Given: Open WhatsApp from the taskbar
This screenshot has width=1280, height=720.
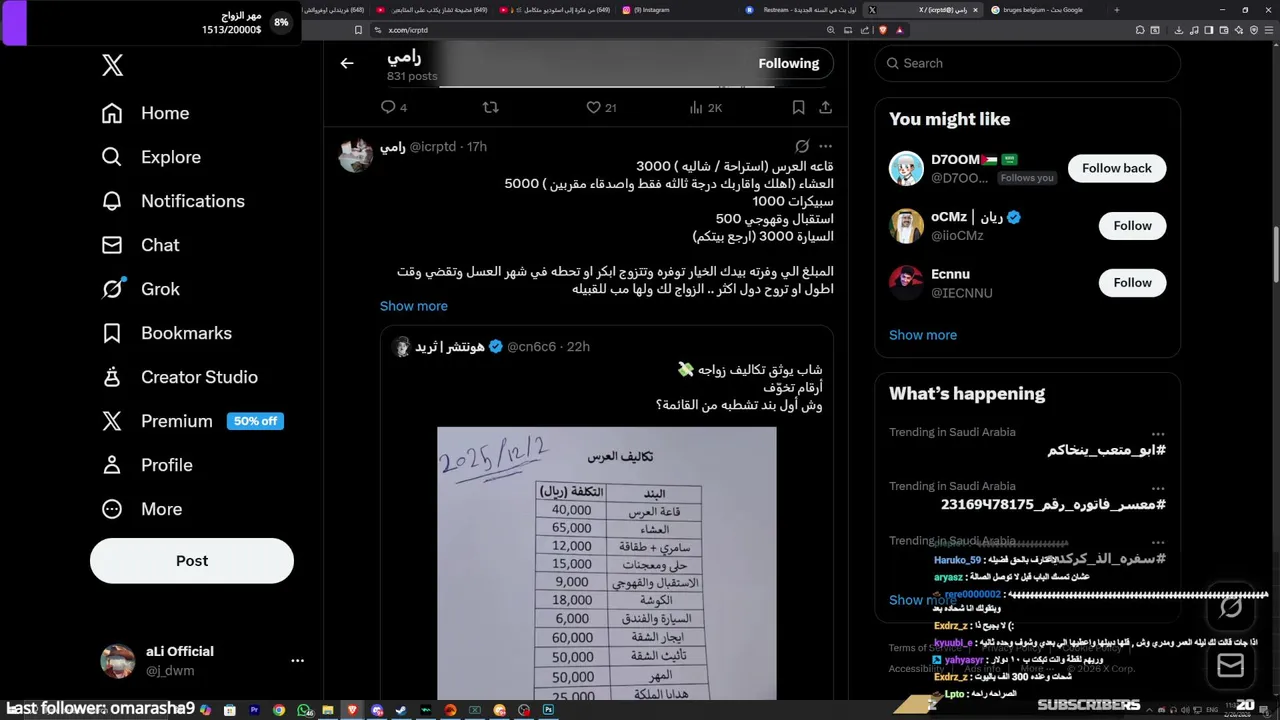Looking at the screenshot, I should [x=304, y=710].
